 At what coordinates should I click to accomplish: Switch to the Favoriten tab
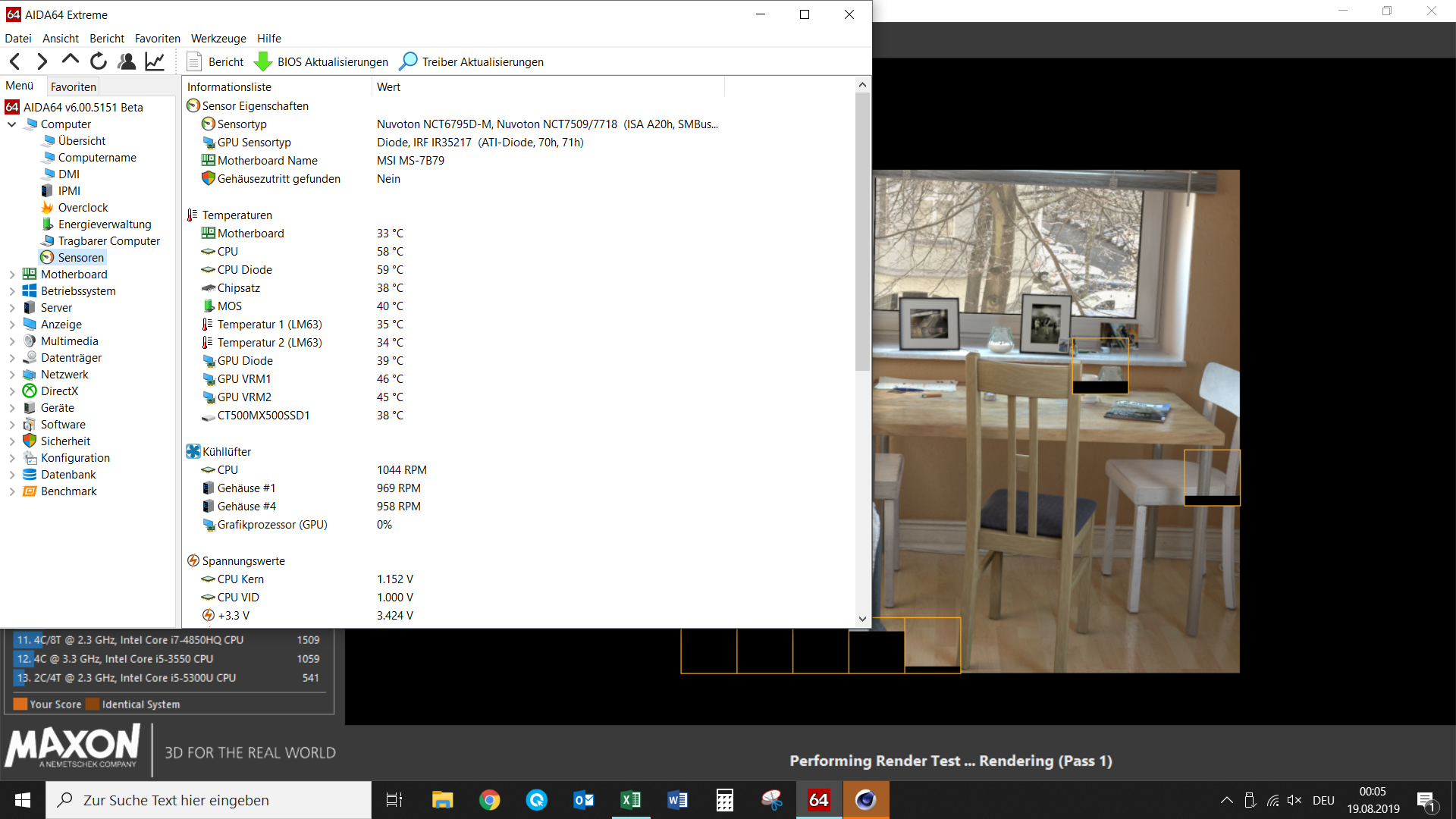tap(73, 86)
